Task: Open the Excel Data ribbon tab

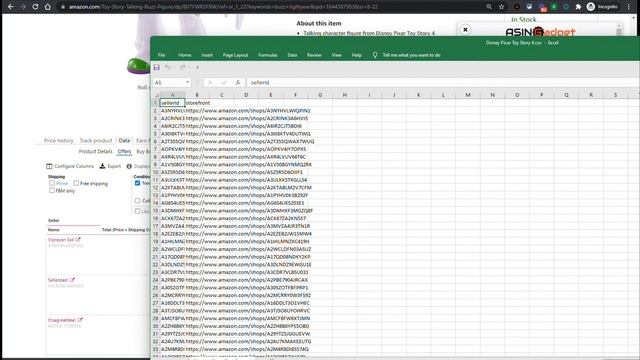Action: click(x=292, y=55)
